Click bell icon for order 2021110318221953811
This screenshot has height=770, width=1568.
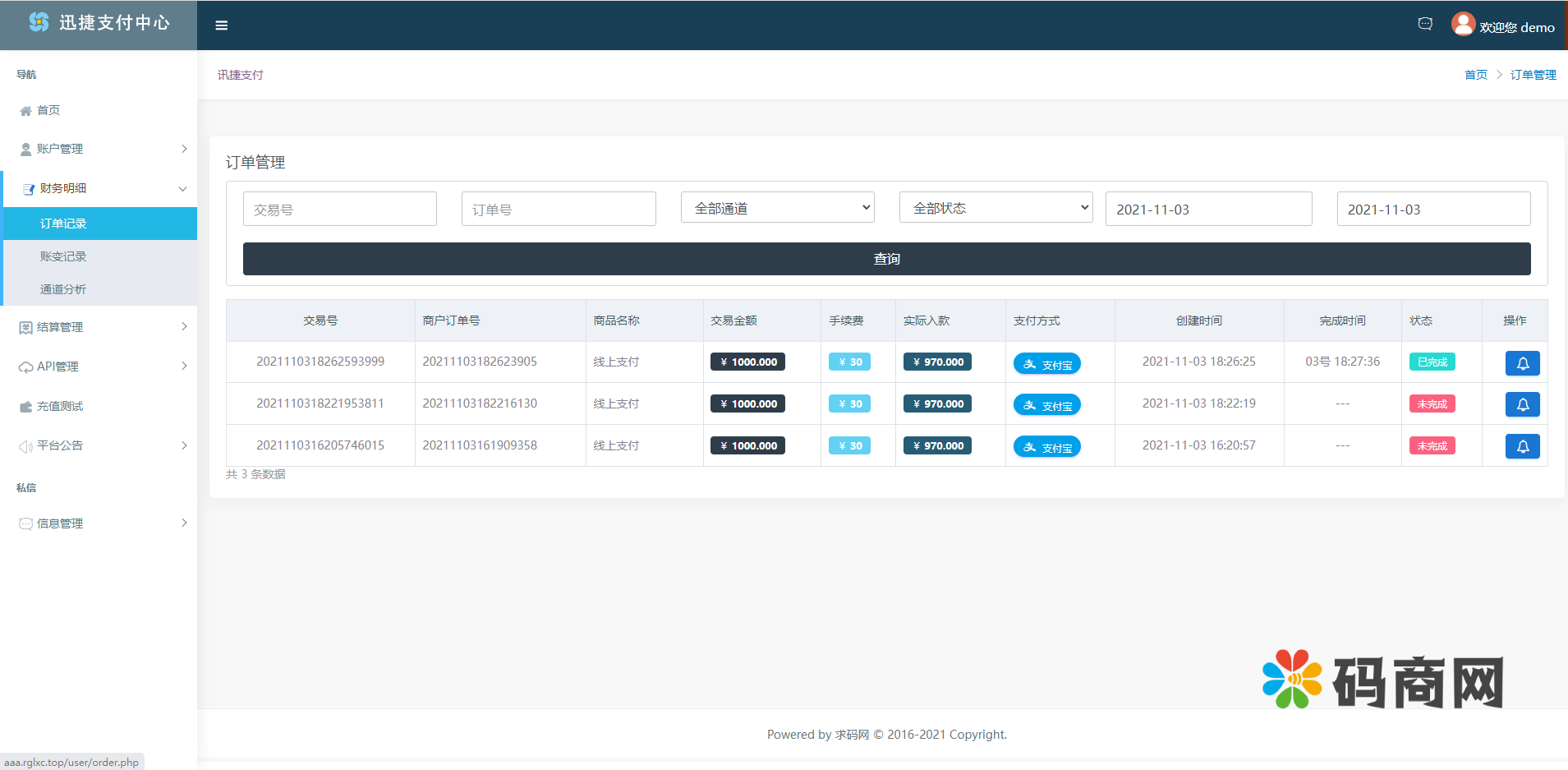(x=1522, y=404)
